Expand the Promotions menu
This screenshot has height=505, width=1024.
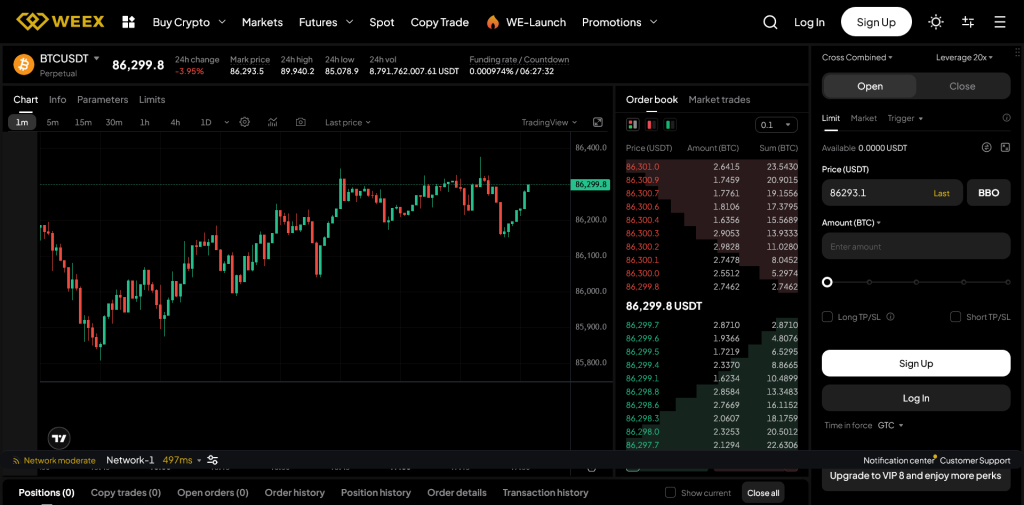click(619, 22)
